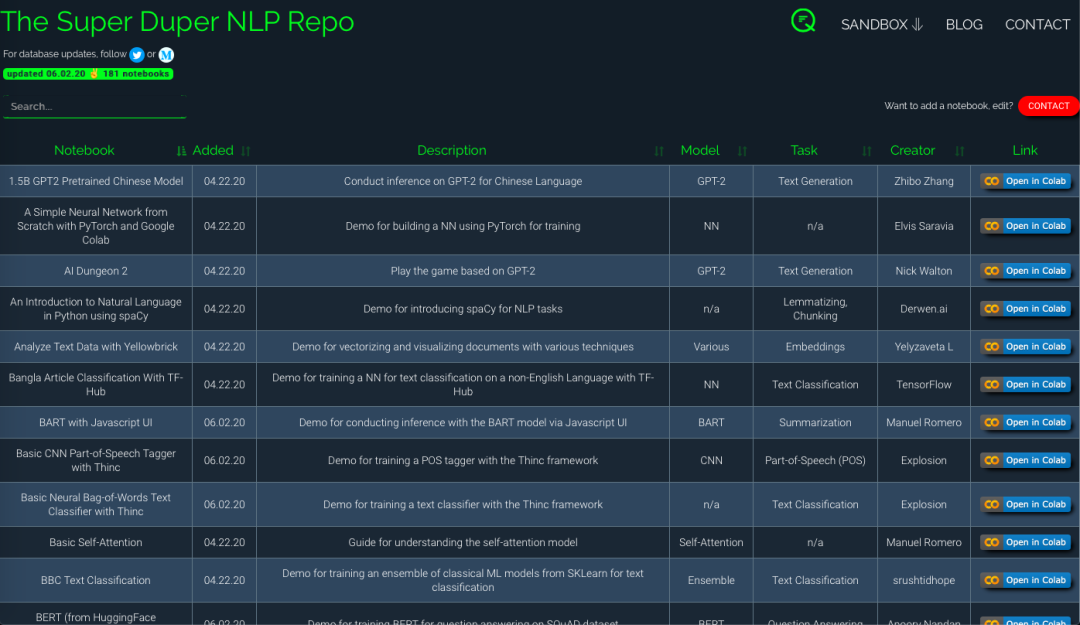Click 'Derwen.ai' creator cell

[x=924, y=309]
